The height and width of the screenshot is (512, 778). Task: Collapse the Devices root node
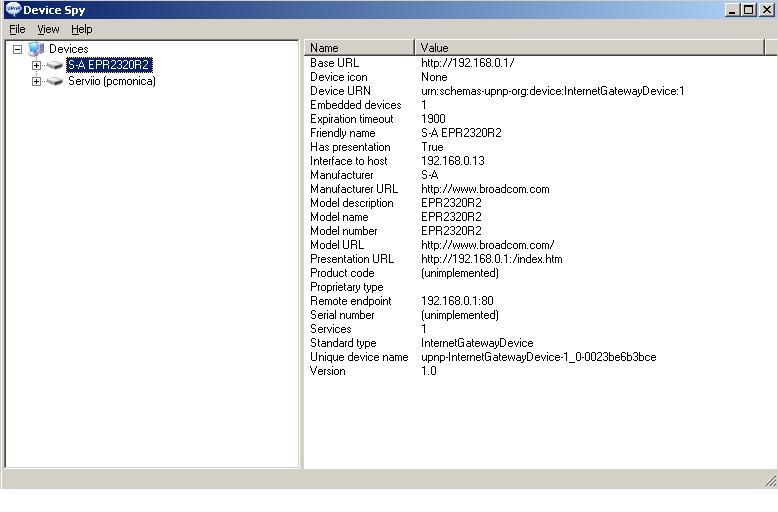point(17,49)
